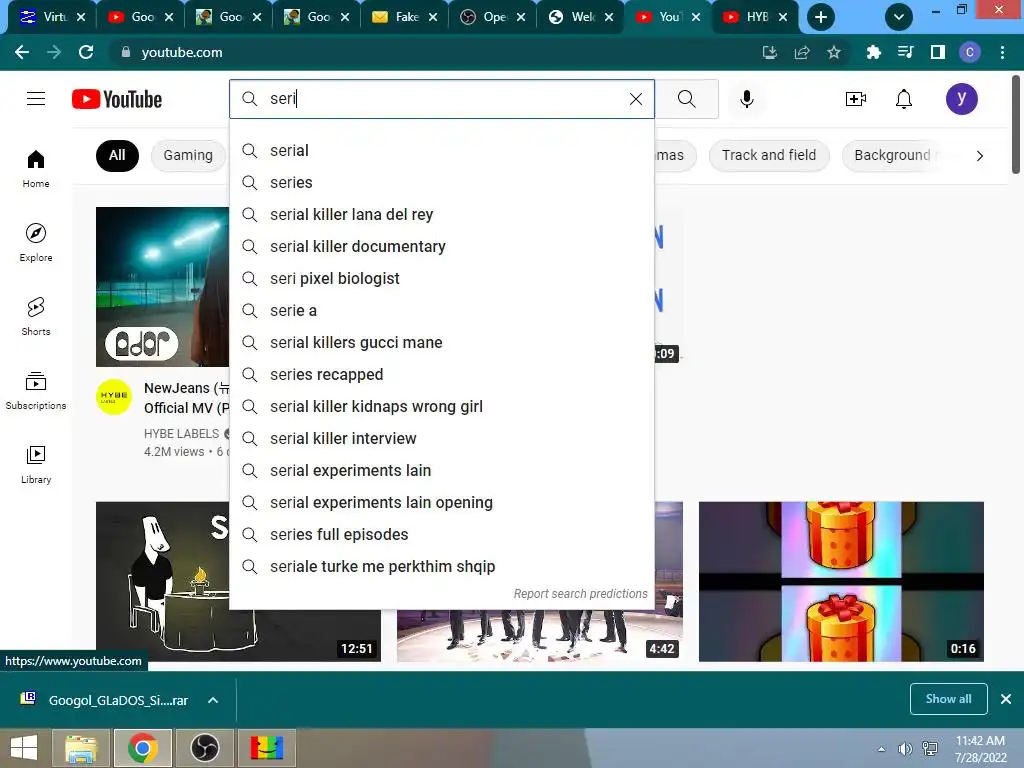Switch to the 'HYB' browser tab
Viewport: 1024px width, 768px height.
coord(756,17)
